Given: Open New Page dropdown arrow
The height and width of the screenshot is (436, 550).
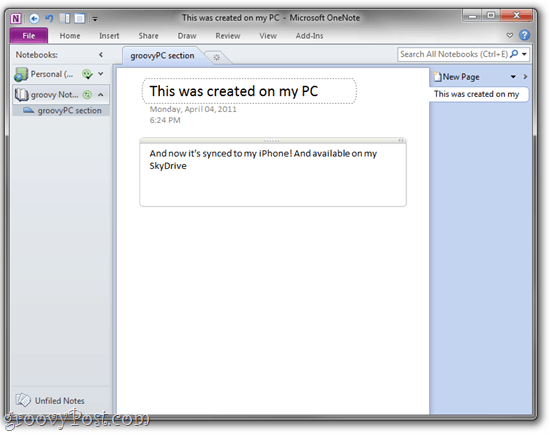Looking at the screenshot, I should 513,77.
